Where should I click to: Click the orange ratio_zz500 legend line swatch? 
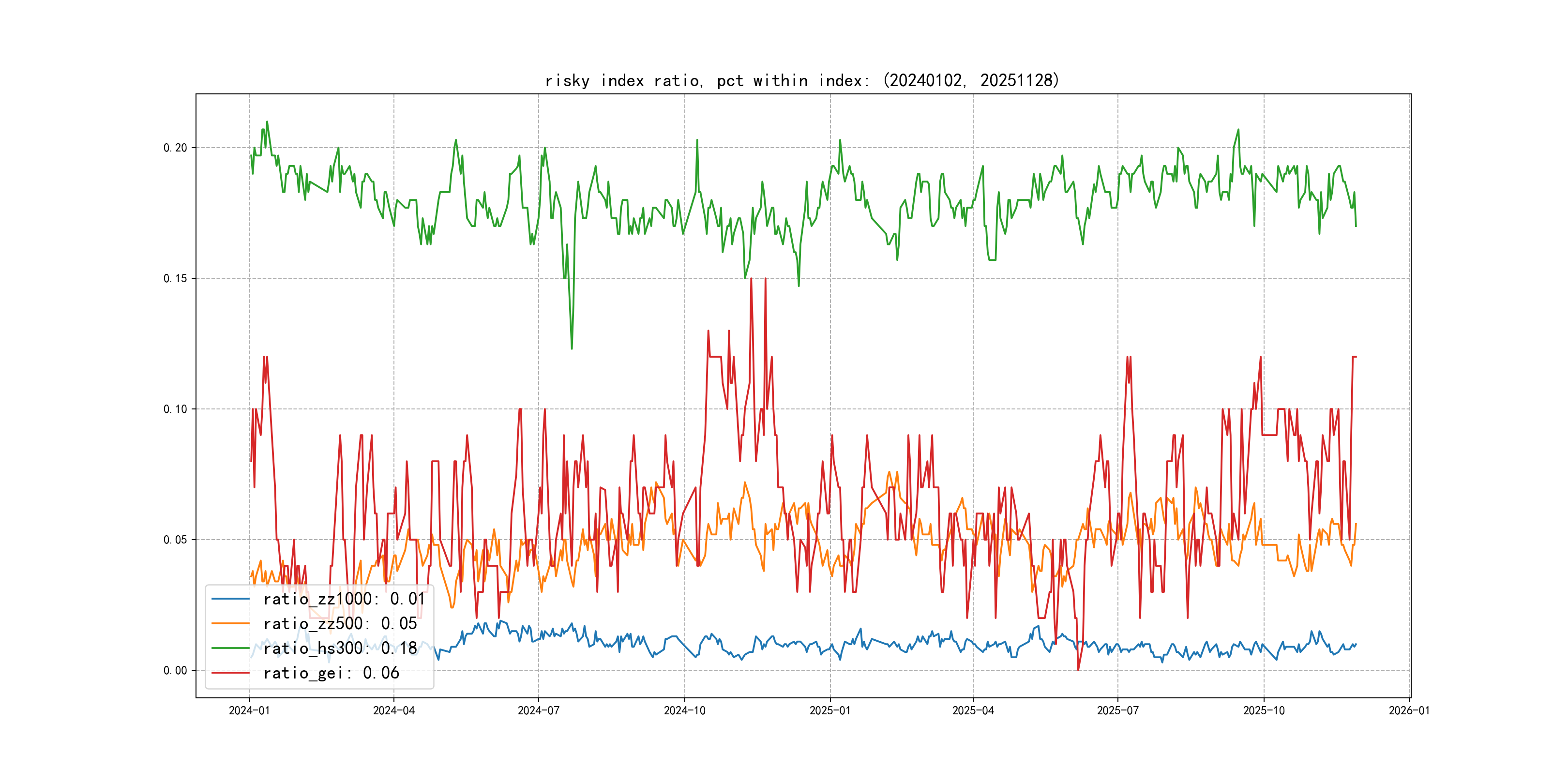(230, 624)
